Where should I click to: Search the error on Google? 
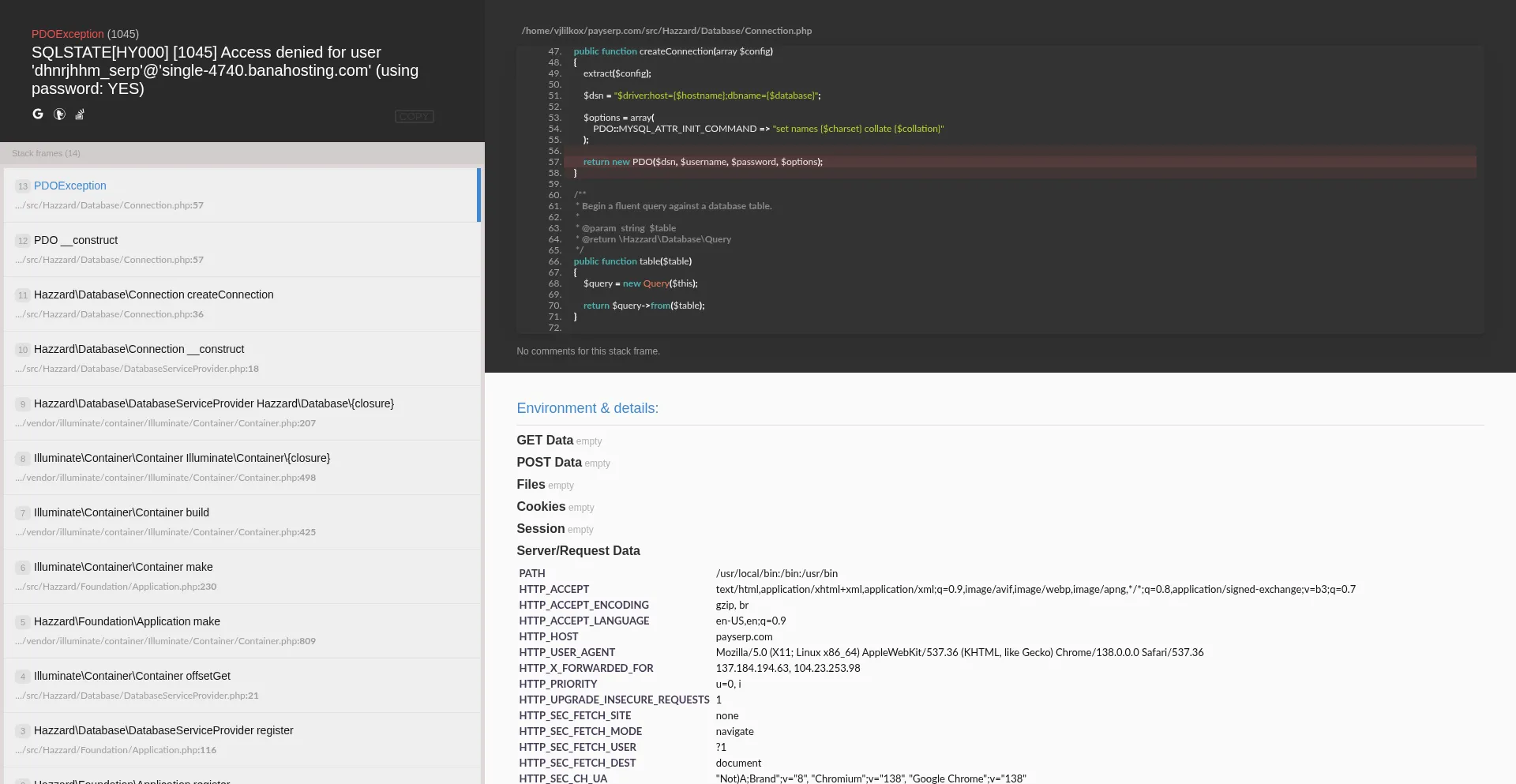[x=38, y=114]
